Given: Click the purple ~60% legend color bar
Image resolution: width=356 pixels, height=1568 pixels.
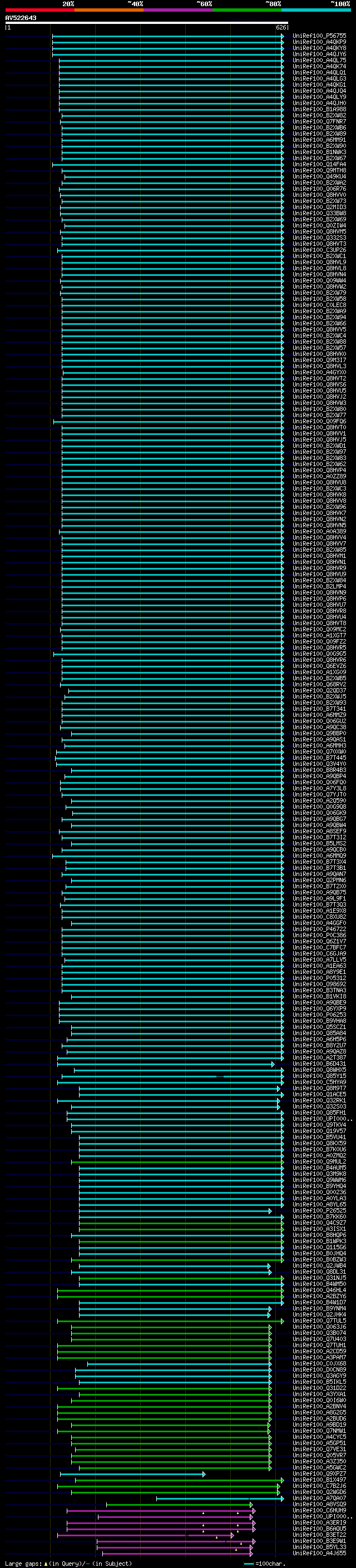Looking at the screenshot, I should [179, 11].
